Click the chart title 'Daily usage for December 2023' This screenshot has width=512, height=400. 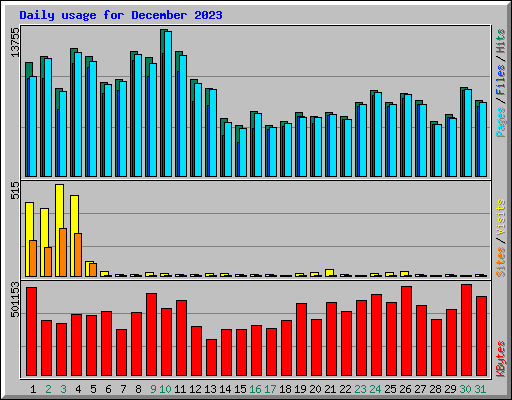[121, 15]
